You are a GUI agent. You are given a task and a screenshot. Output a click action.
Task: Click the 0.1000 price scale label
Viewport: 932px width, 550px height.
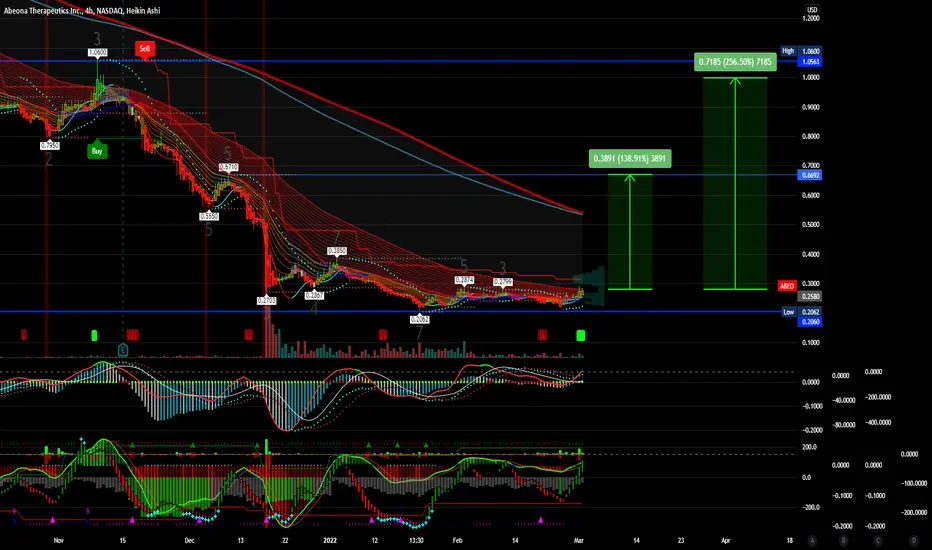click(x=811, y=342)
